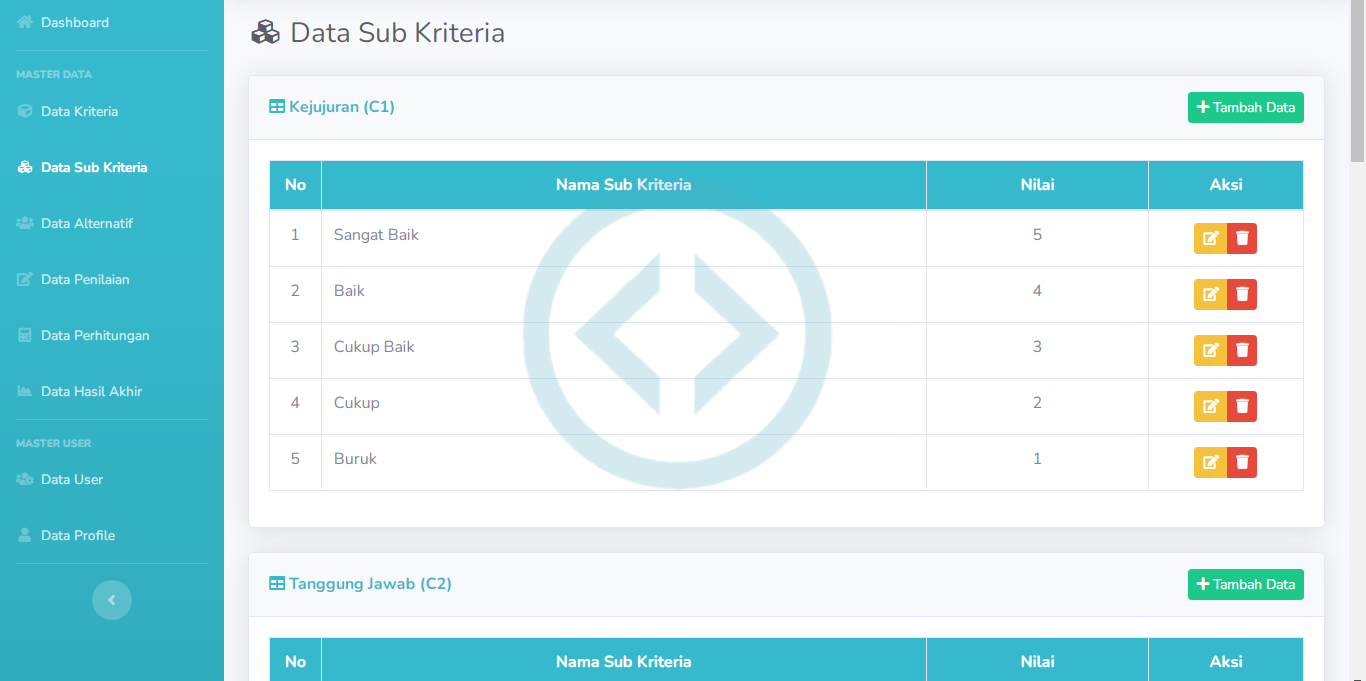Select the Data Kriteria sidebar icon
Image resolution: width=1366 pixels, height=681 pixels.
(x=24, y=111)
